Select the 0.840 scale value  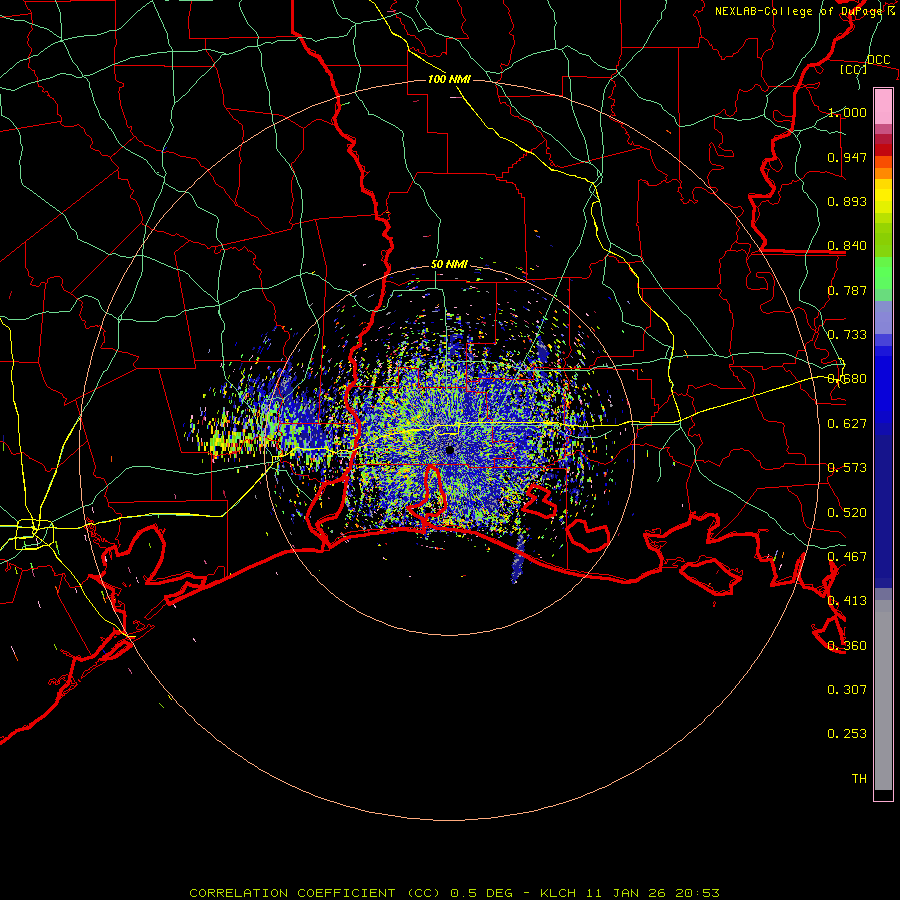tap(847, 246)
